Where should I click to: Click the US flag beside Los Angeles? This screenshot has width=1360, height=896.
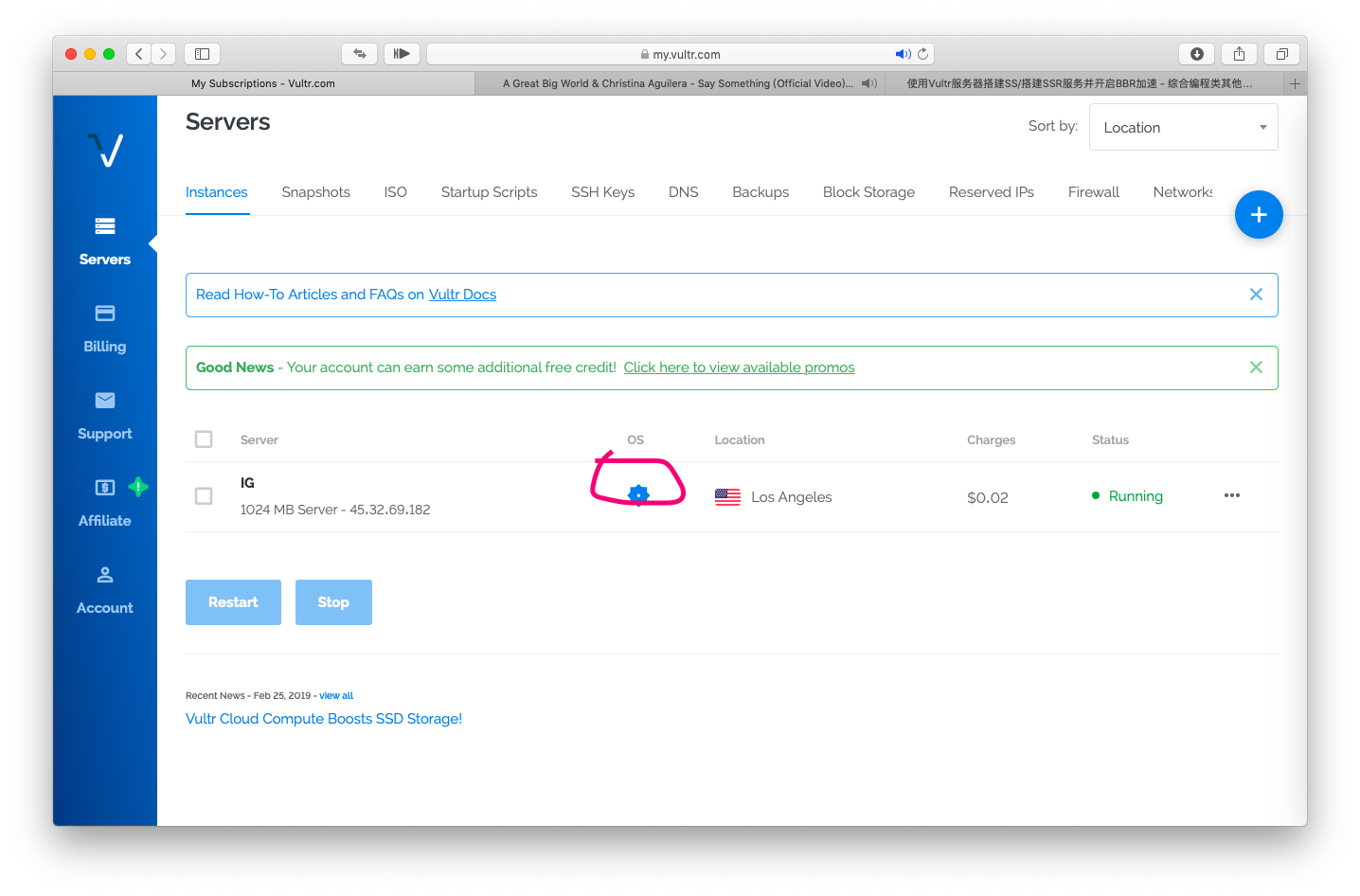[727, 496]
